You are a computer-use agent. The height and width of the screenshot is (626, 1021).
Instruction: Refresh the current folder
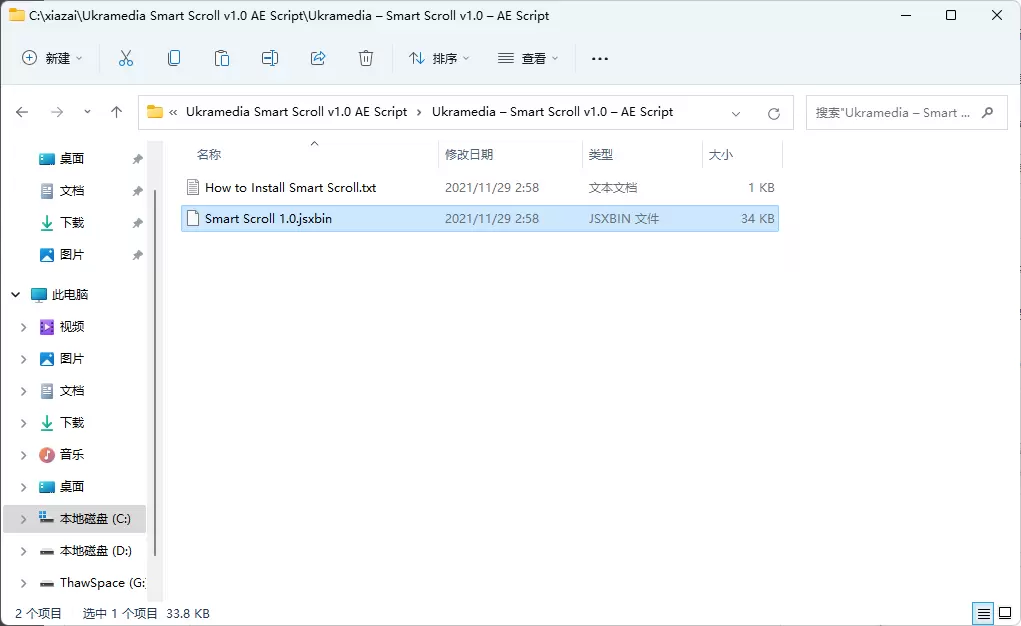(774, 113)
